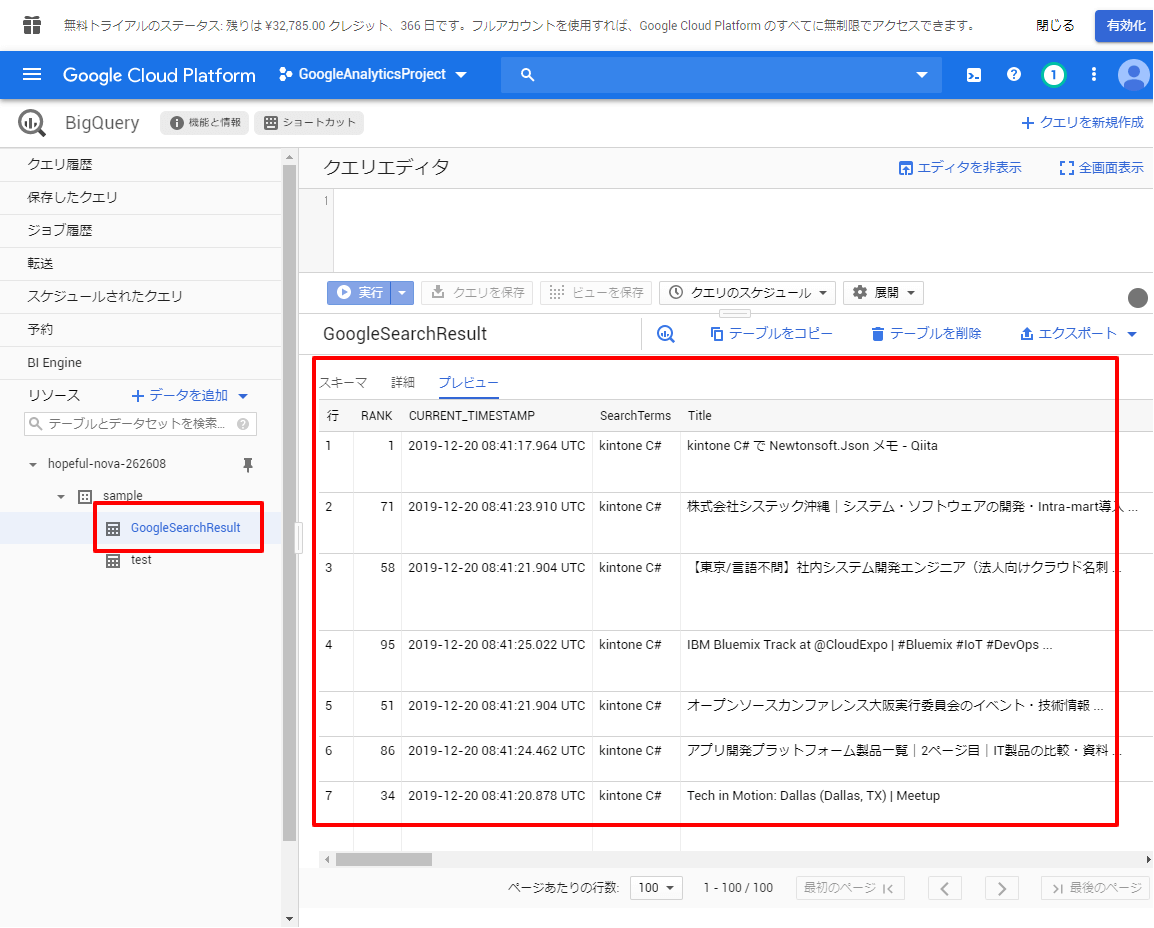
Task: Open the main navigation hamburger menu
Action: [32, 74]
